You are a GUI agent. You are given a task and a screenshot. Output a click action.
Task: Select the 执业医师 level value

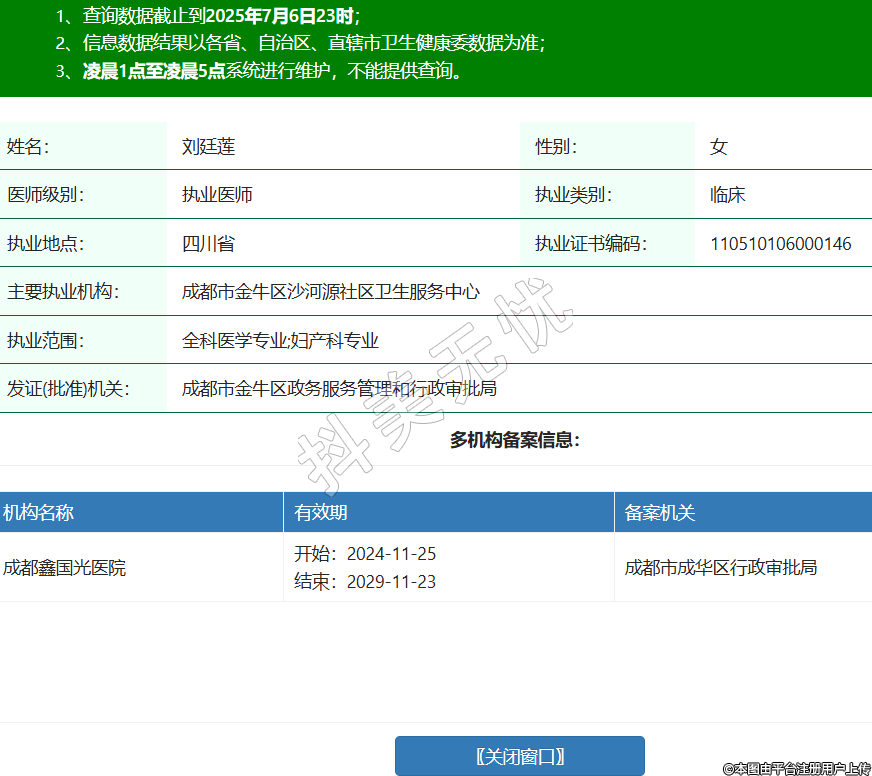click(x=217, y=195)
